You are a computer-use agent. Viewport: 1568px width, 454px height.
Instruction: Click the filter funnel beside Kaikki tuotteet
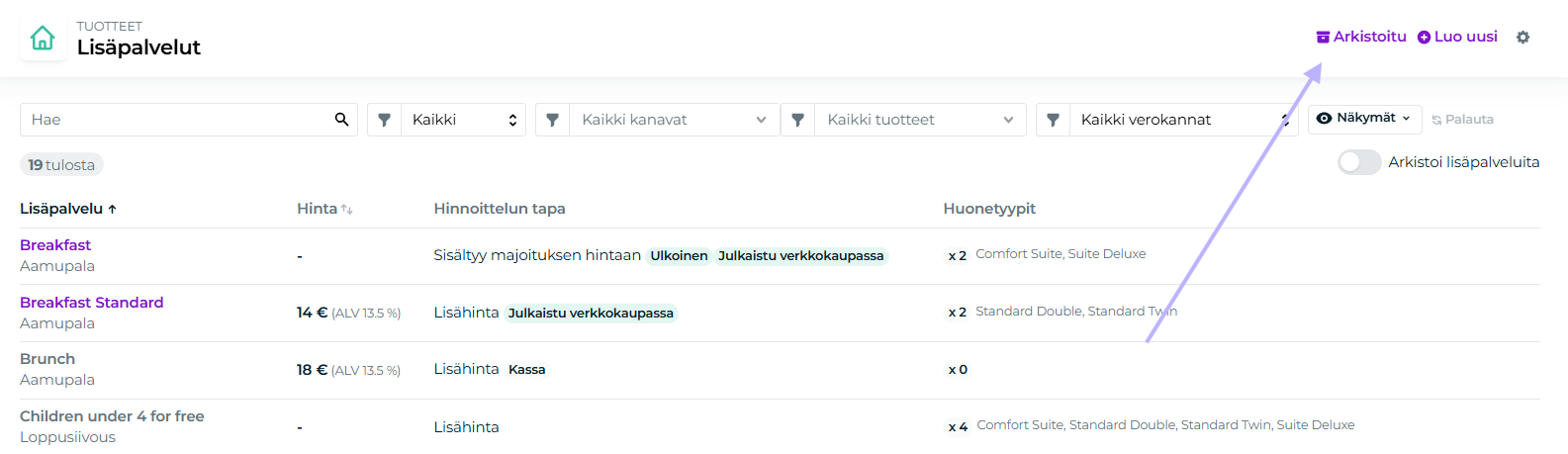click(x=797, y=120)
